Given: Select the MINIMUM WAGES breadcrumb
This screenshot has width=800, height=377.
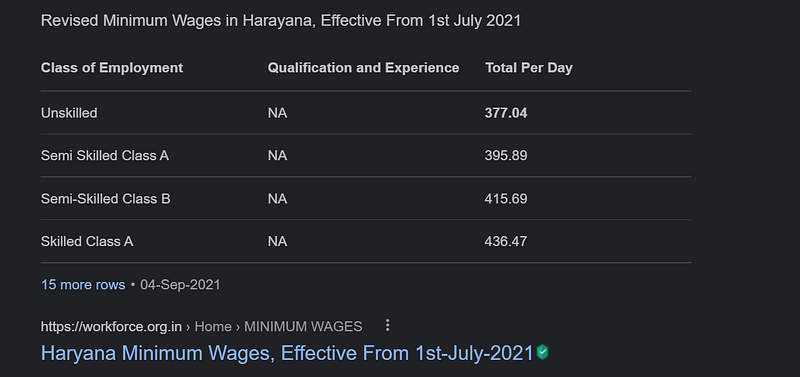Looking at the screenshot, I should tap(303, 326).
